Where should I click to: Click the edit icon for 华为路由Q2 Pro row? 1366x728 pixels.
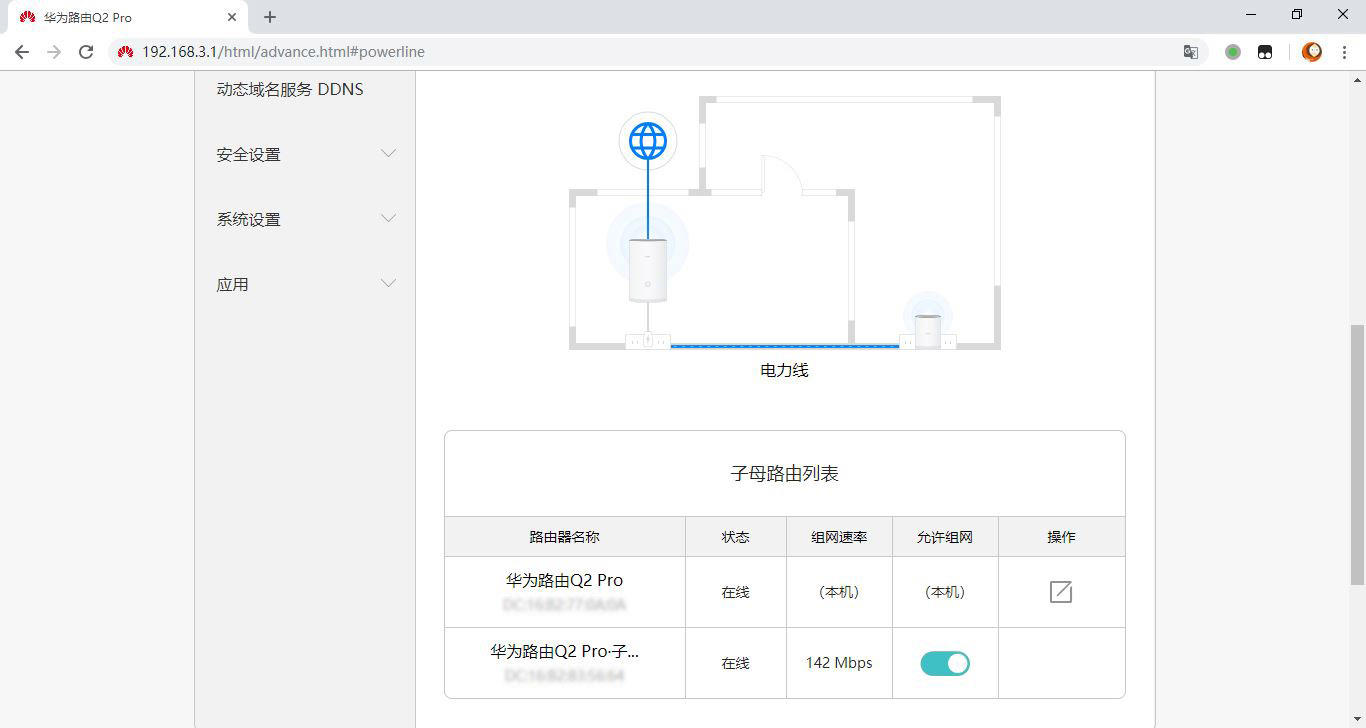(1061, 592)
